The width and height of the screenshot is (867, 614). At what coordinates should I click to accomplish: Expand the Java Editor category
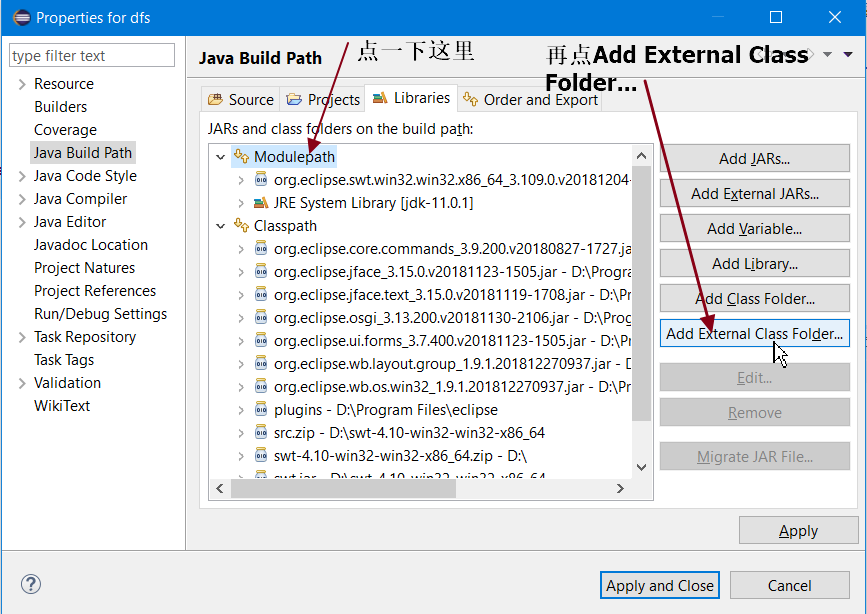click(22, 222)
